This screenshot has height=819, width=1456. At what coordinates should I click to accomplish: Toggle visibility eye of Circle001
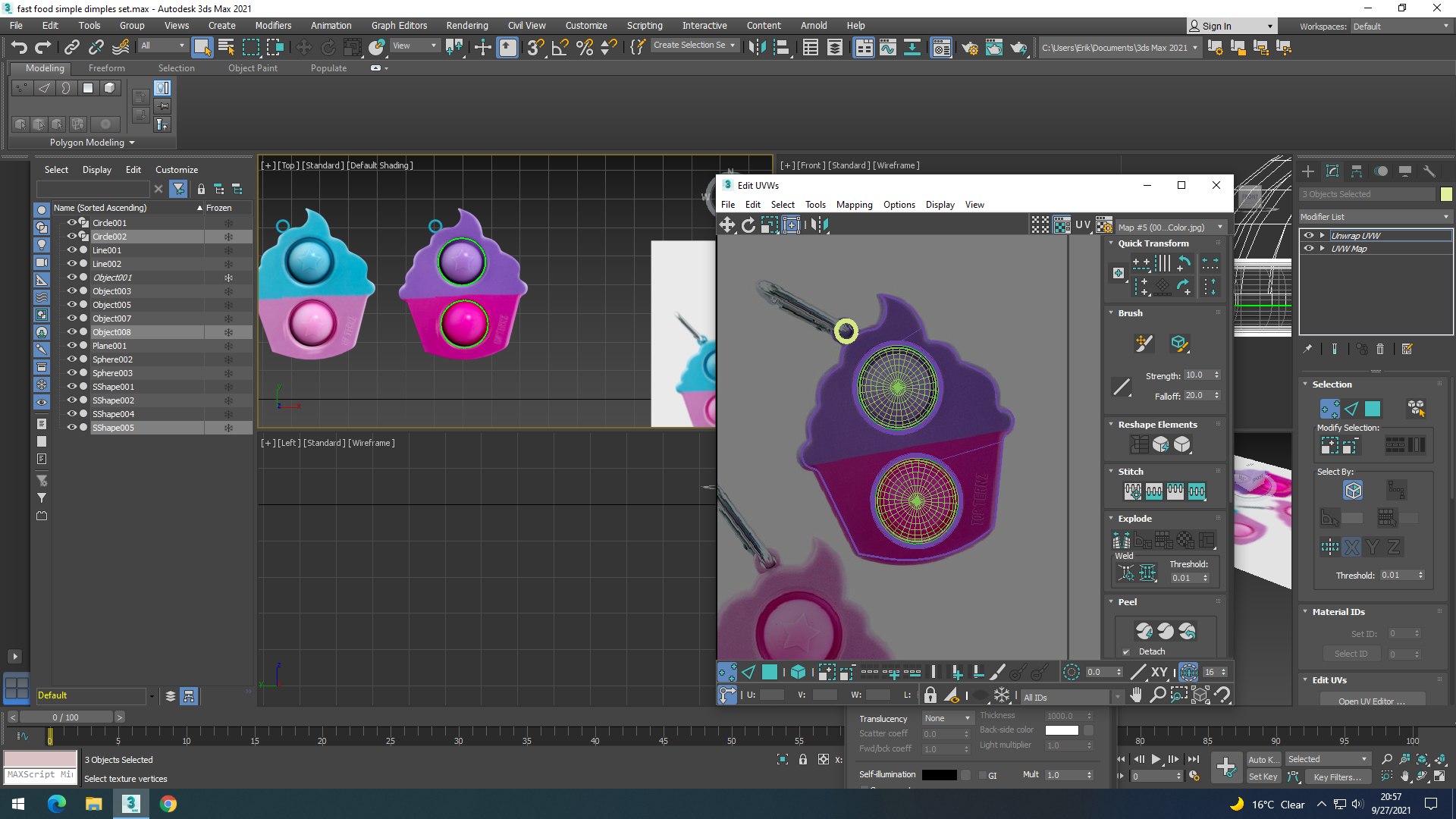(72, 223)
